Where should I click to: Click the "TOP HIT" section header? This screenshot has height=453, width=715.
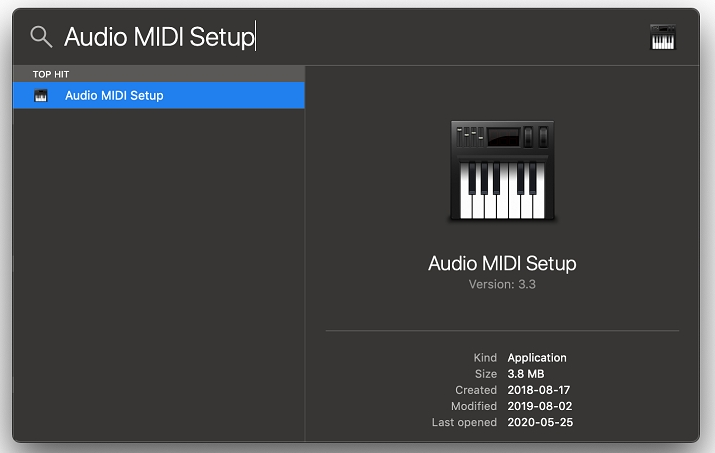[51, 74]
